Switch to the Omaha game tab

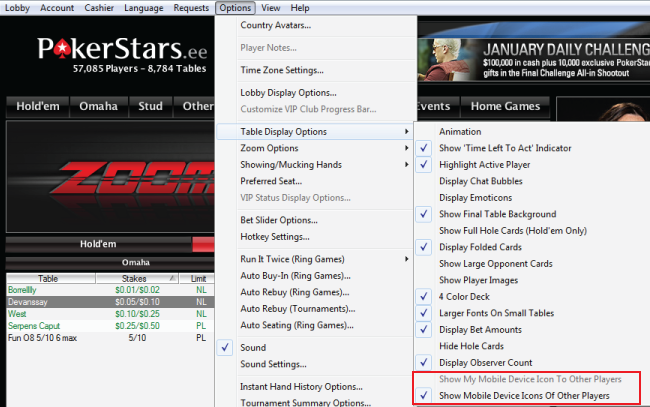100,107
